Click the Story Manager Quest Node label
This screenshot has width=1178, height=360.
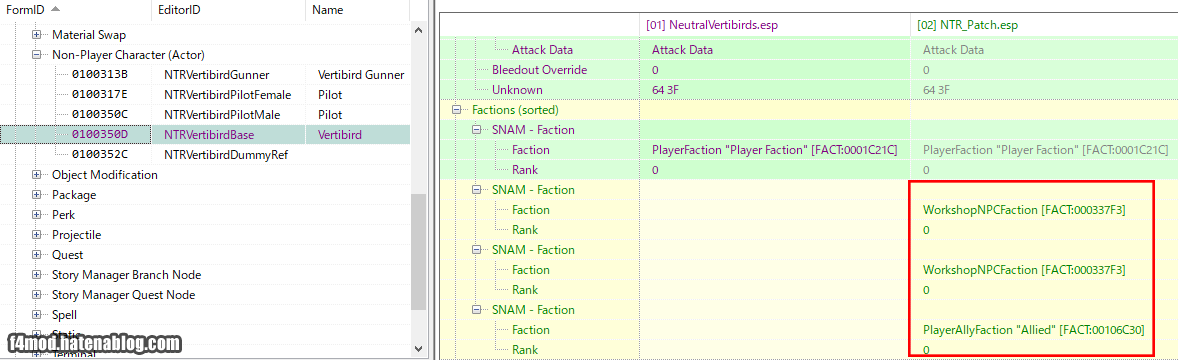coord(123,295)
